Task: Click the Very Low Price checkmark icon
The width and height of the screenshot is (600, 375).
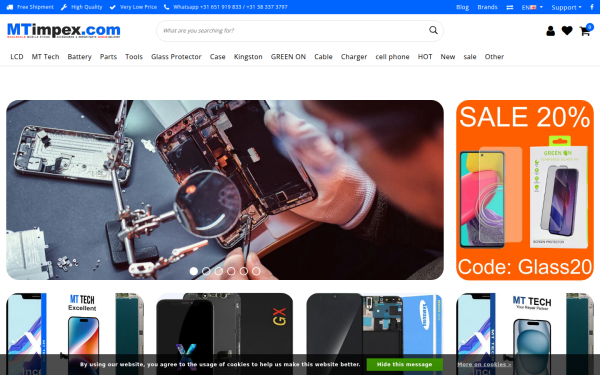Action: pos(112,7)
